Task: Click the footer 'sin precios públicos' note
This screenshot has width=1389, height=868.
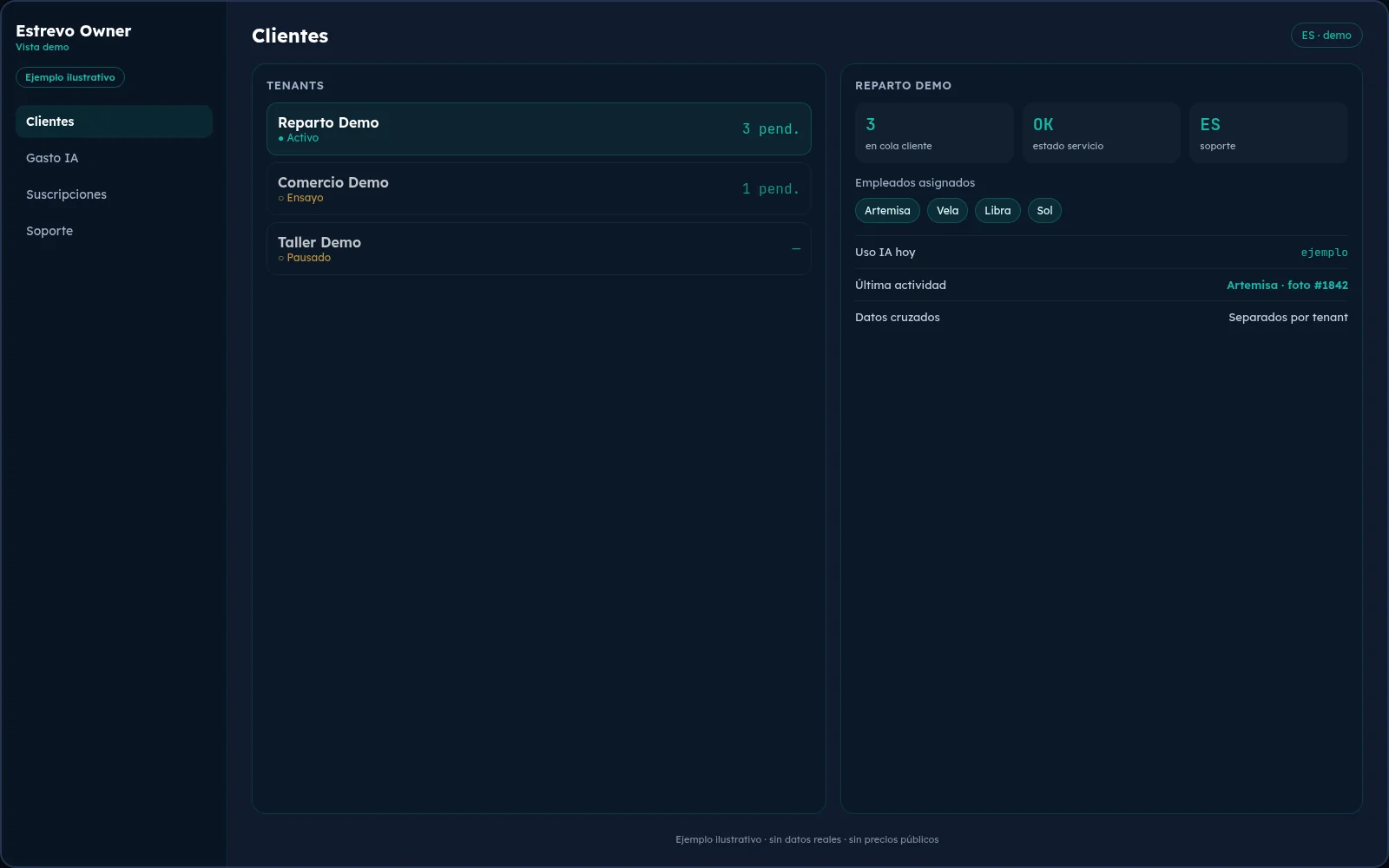Action: pos(894,839)
